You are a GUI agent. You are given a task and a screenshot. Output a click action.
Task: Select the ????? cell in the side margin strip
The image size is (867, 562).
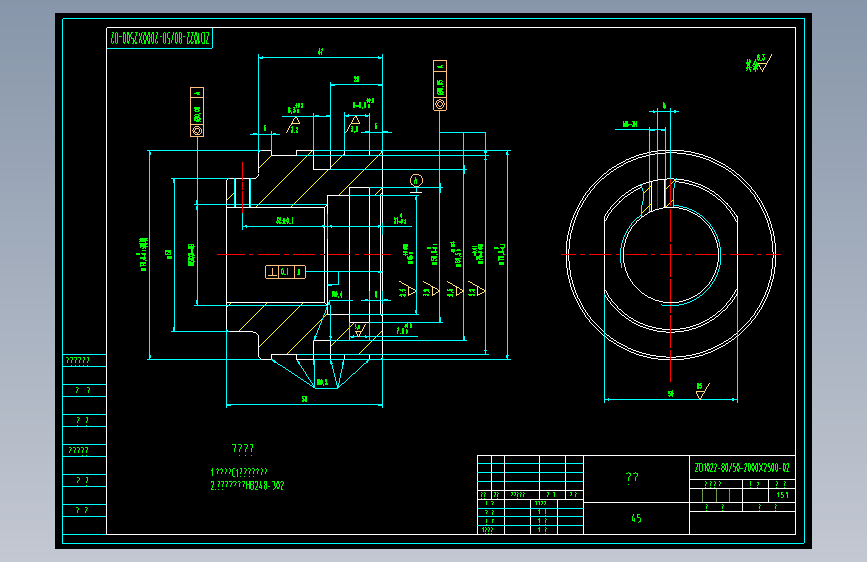[x=85, y=450]
